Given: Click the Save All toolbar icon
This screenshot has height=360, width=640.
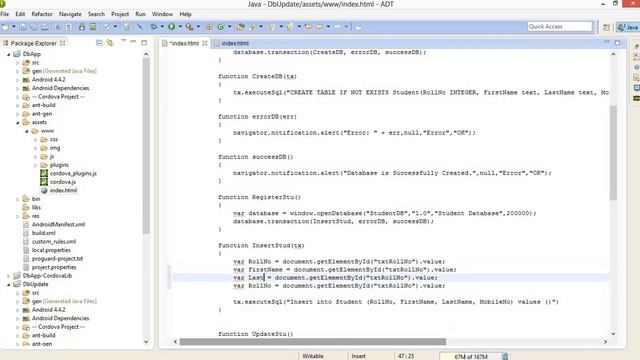Looking at the screenshot, I should 34,27.
